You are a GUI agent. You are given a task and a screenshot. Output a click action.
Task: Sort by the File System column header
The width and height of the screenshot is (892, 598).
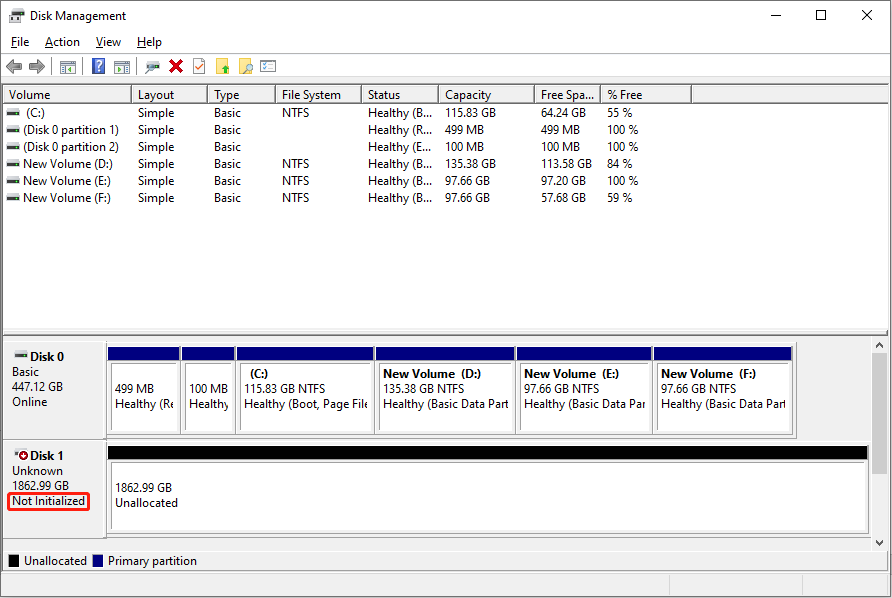click(x=319, y=94)
